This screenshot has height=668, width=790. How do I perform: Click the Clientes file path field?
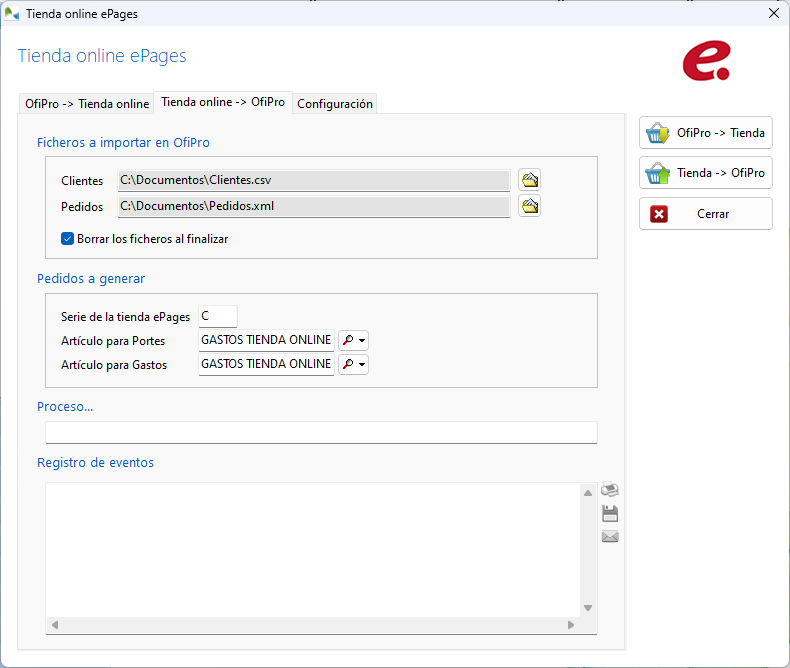pos(314,181)
